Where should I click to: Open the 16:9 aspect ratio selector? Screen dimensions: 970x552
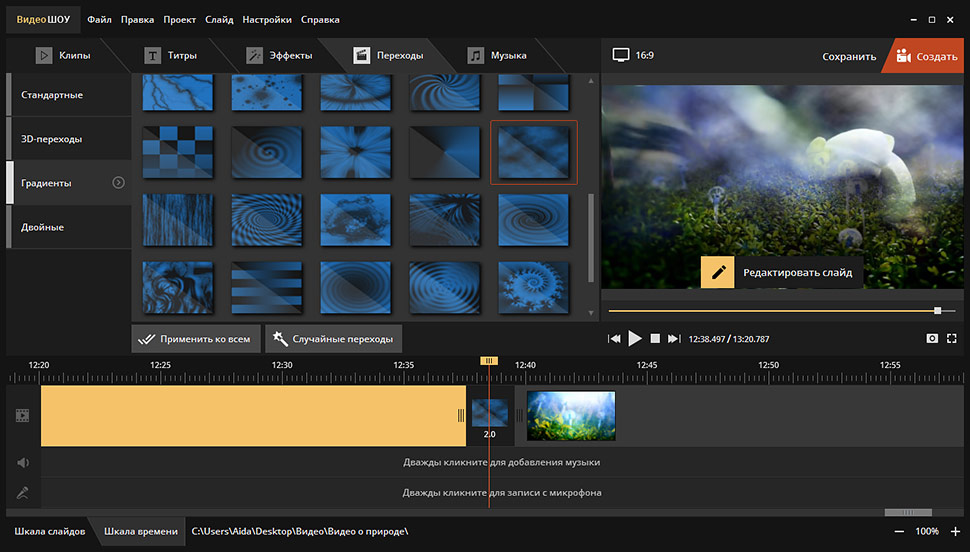[634, 55]
